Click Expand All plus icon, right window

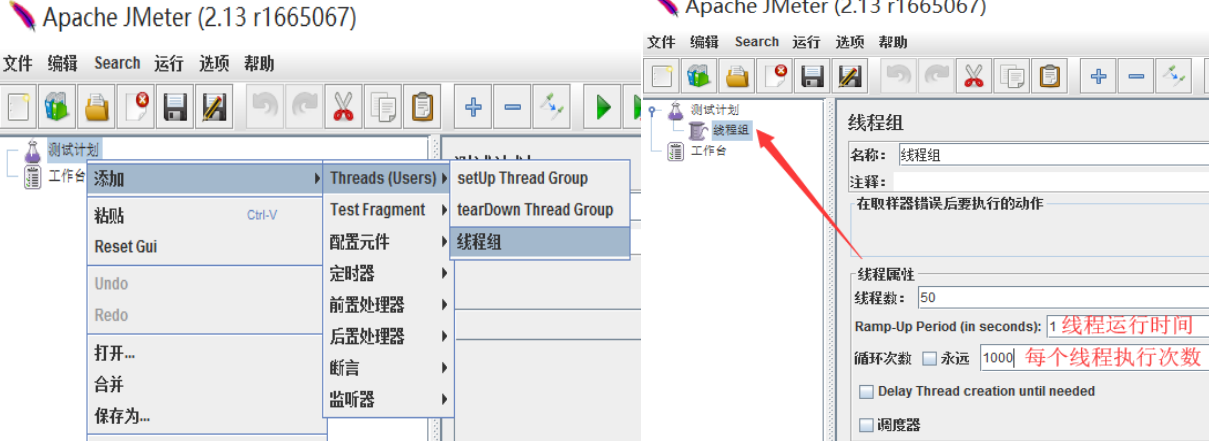click(1099, 76)
